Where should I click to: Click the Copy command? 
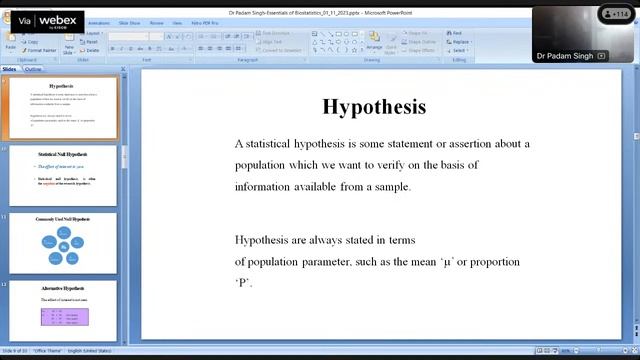(x=30, y=42)
